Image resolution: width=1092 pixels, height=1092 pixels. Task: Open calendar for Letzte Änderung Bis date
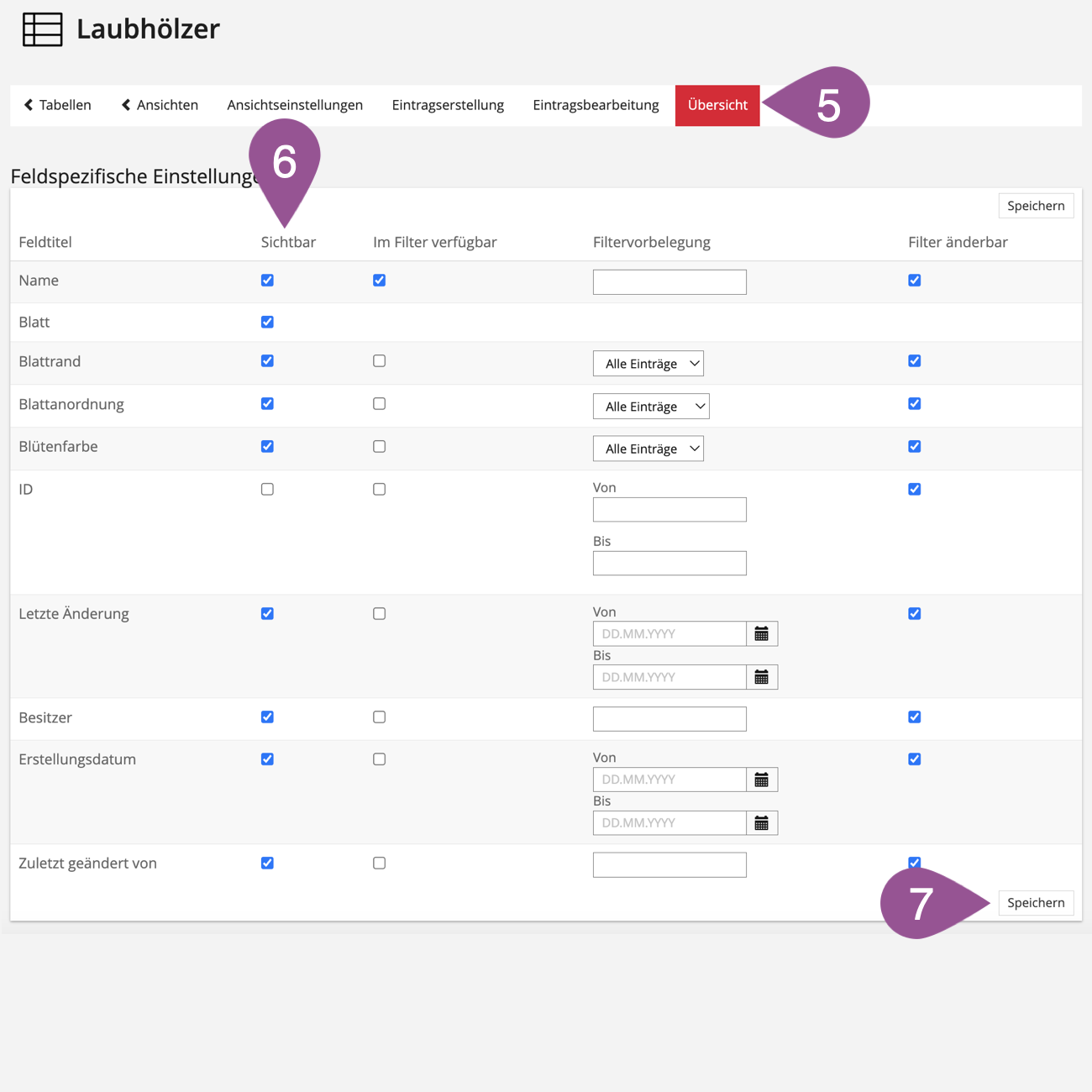[761, 677]
